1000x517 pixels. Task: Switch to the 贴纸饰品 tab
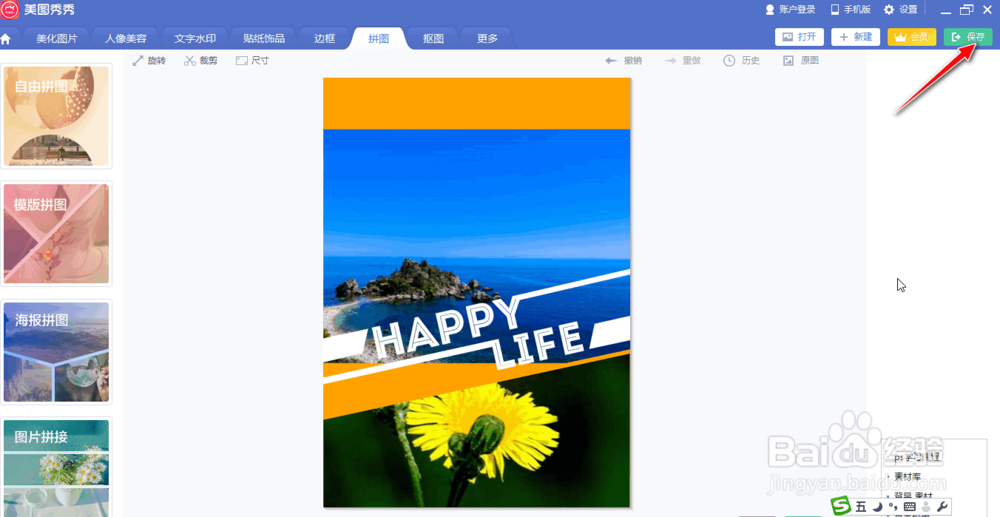pos(264,38)
